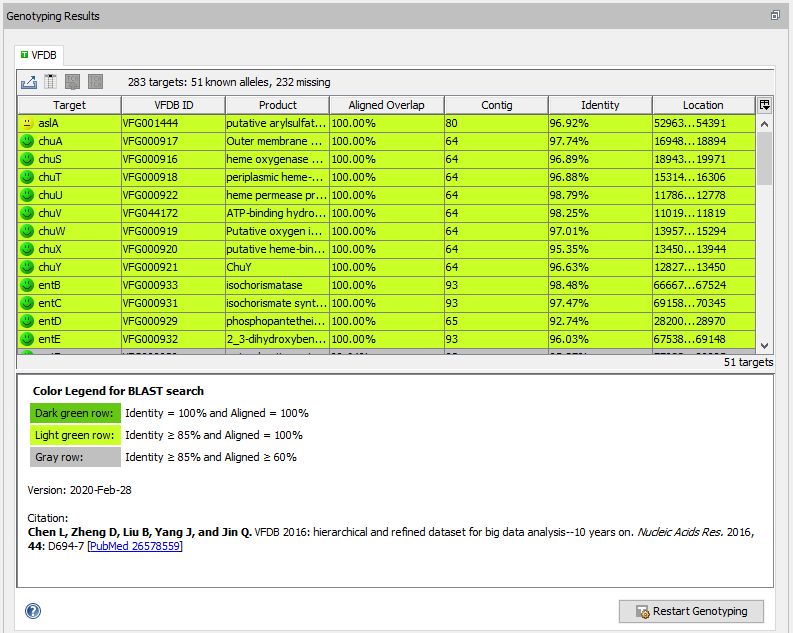Sort table by Identity column header
The width and height of the screenshot is (793, 633).
pyautogui.click(x=600, y=105)
